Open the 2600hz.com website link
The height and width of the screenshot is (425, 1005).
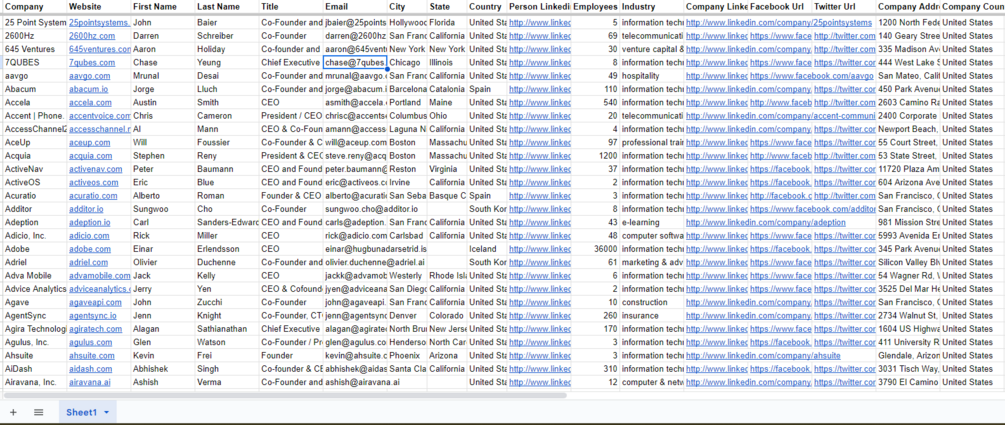(x=92, y=36)
